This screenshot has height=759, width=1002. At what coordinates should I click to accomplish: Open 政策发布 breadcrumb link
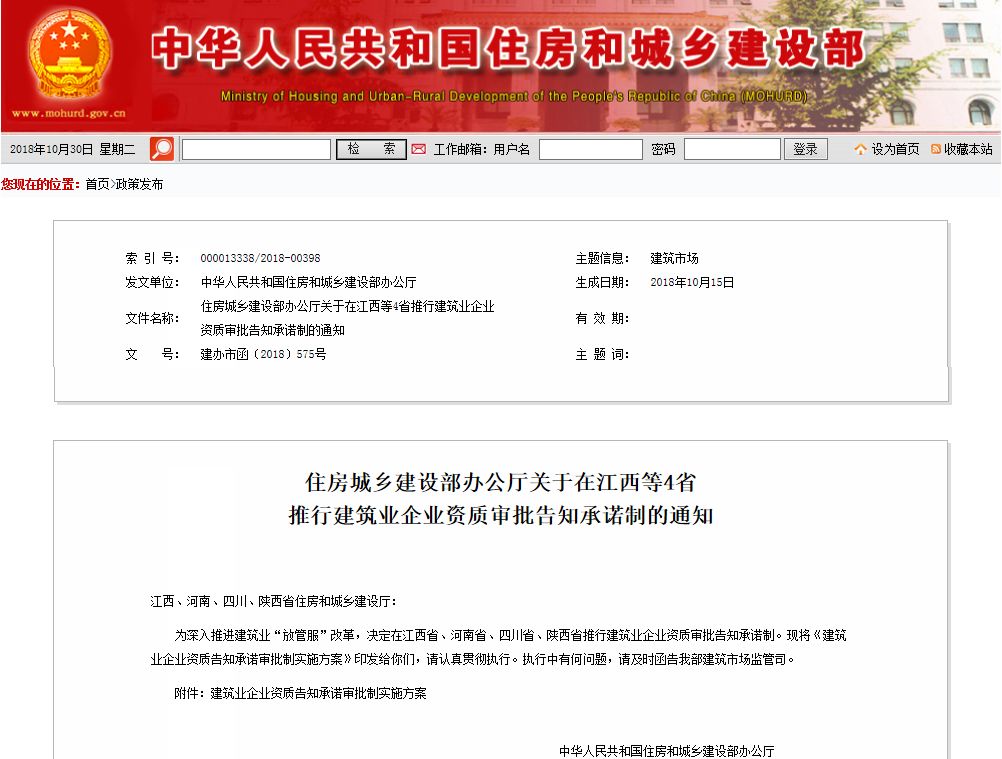139,184
